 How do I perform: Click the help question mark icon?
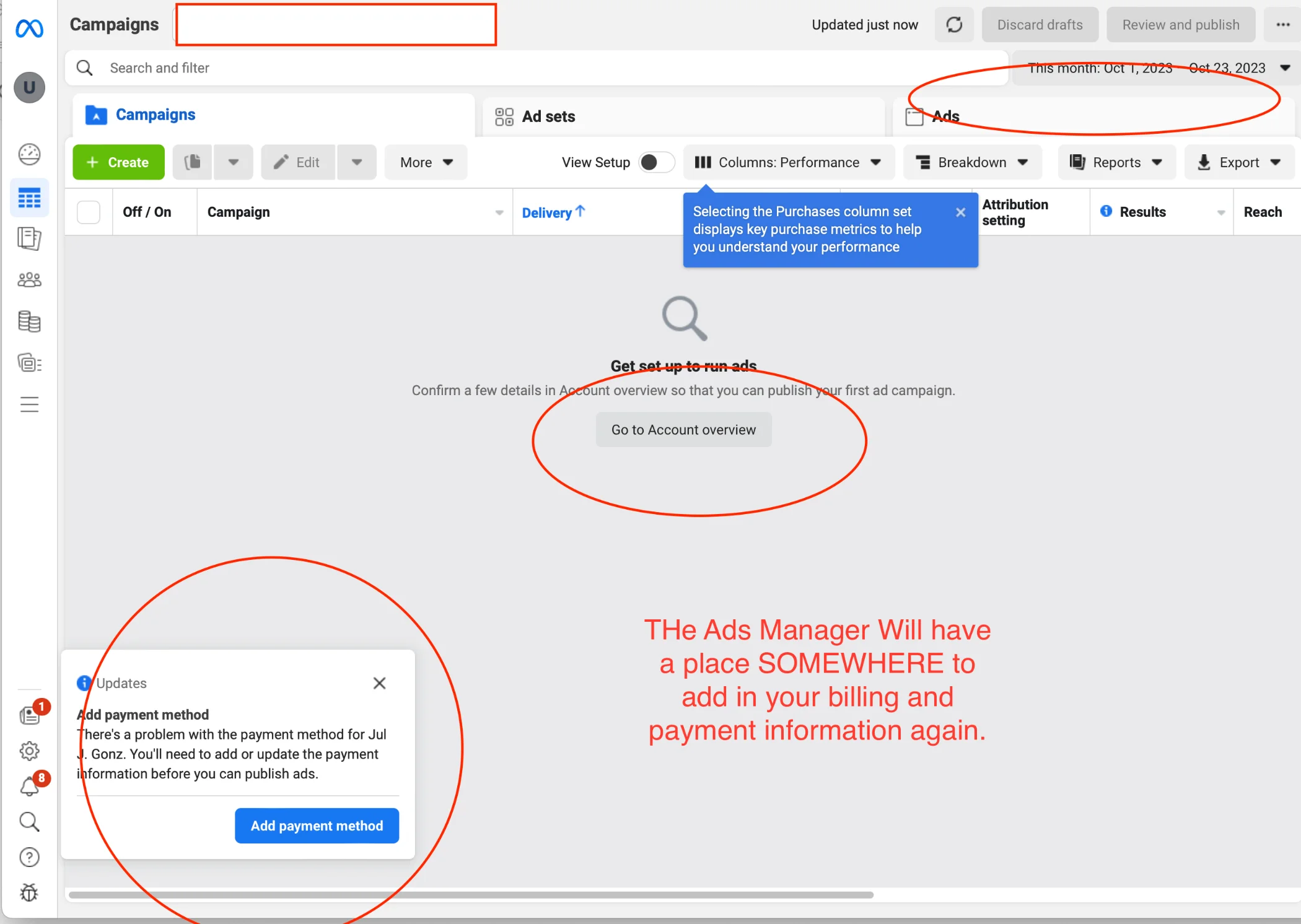(x=29, y=858)
